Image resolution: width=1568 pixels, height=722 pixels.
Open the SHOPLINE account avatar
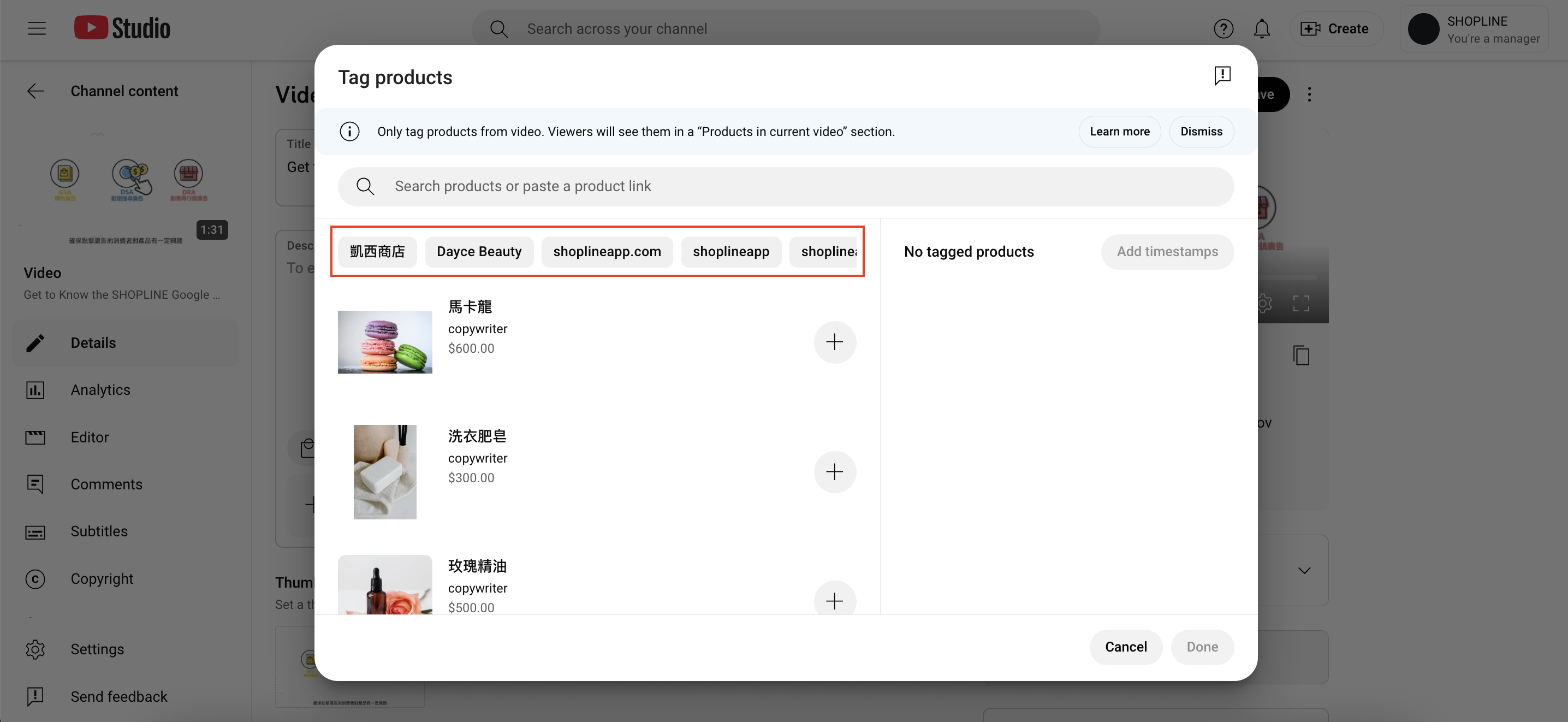[1423, 28]
